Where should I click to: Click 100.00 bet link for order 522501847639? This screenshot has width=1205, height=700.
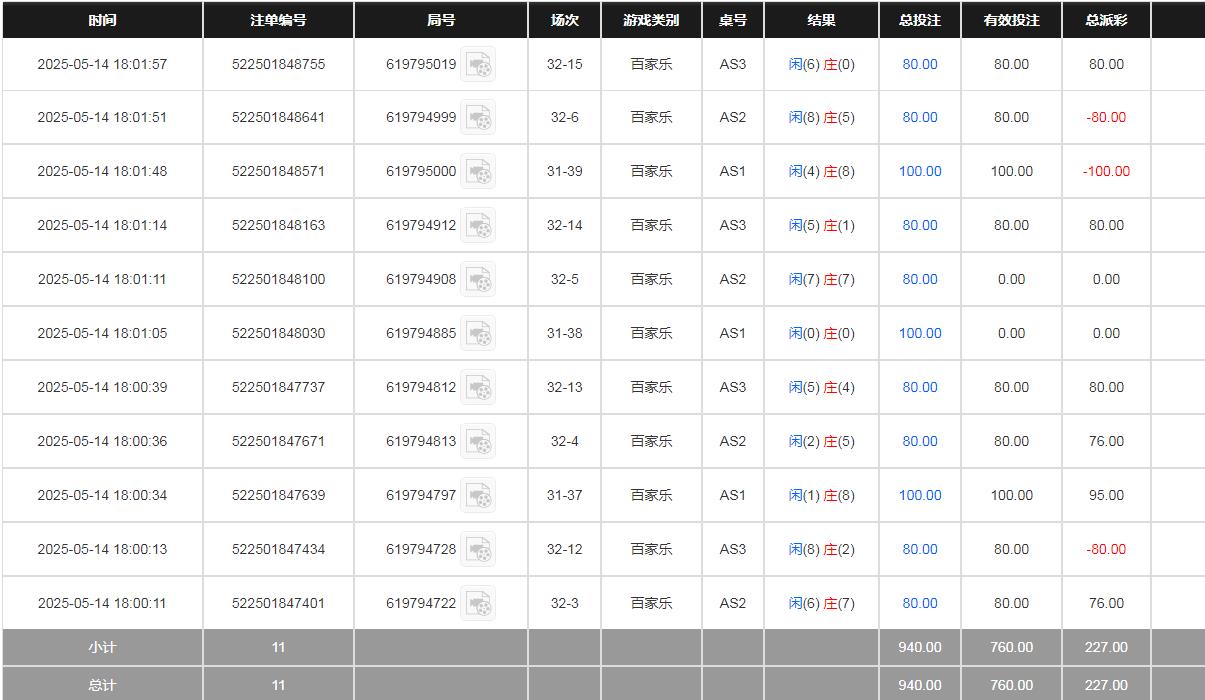point(920,495)
